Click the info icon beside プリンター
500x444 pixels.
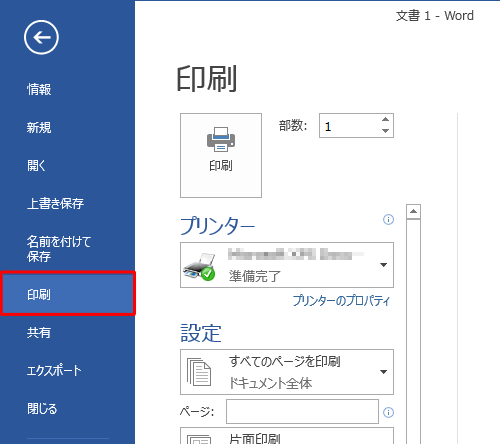pyautogui.click(x=388, y=219)
